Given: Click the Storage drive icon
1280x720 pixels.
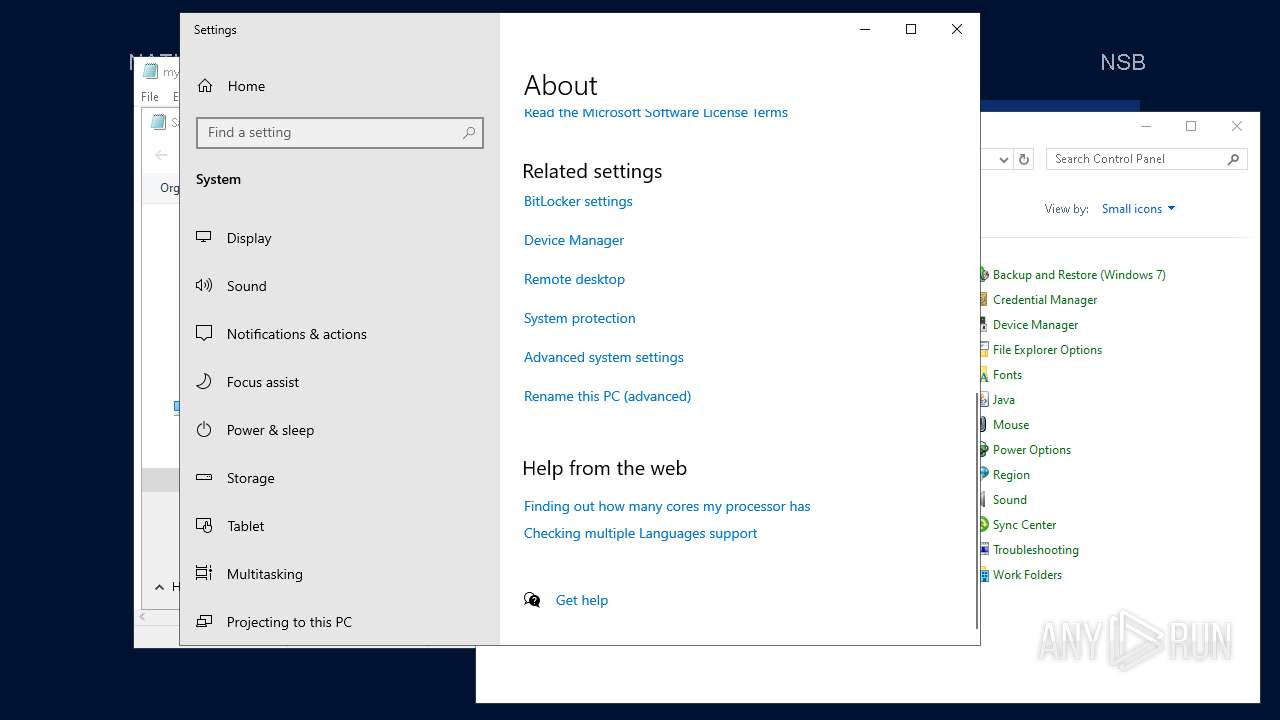Looking at the screenshot, I should click(x=204, y=477).
